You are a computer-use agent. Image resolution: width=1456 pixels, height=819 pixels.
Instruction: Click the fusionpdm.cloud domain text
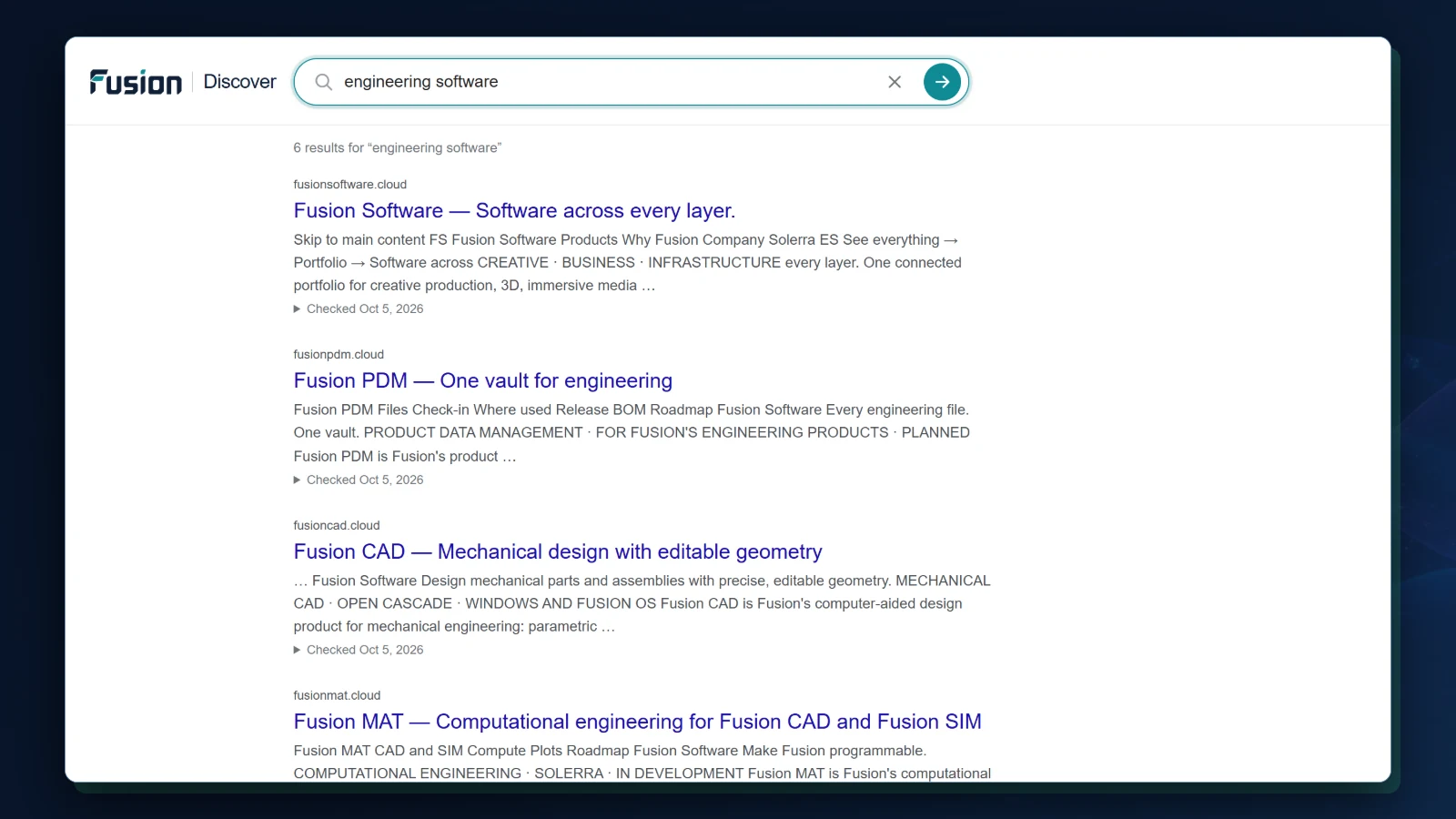pos(339,355)
